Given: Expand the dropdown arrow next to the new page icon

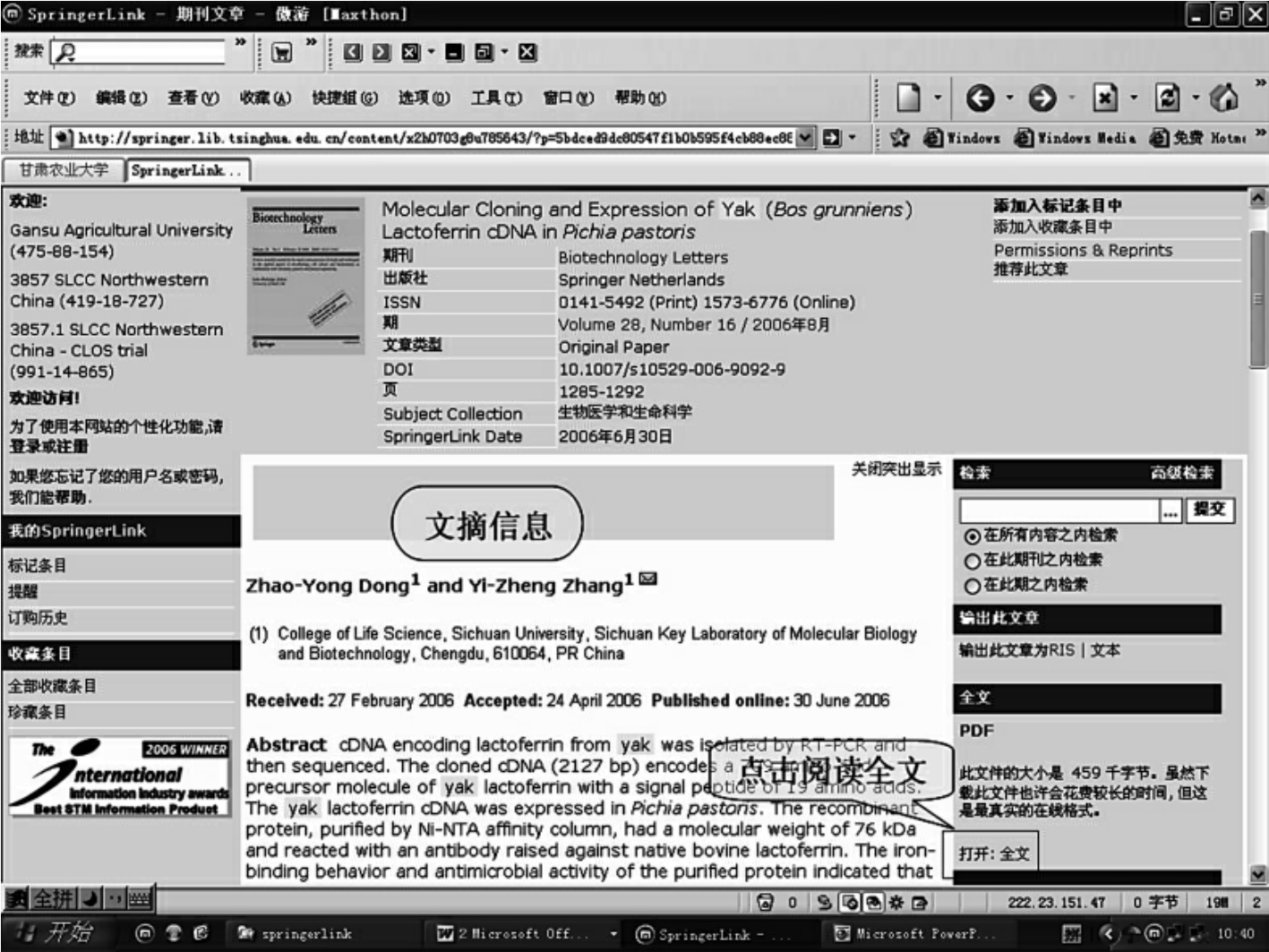Looking at the screenshot, I should coord(937,98).
